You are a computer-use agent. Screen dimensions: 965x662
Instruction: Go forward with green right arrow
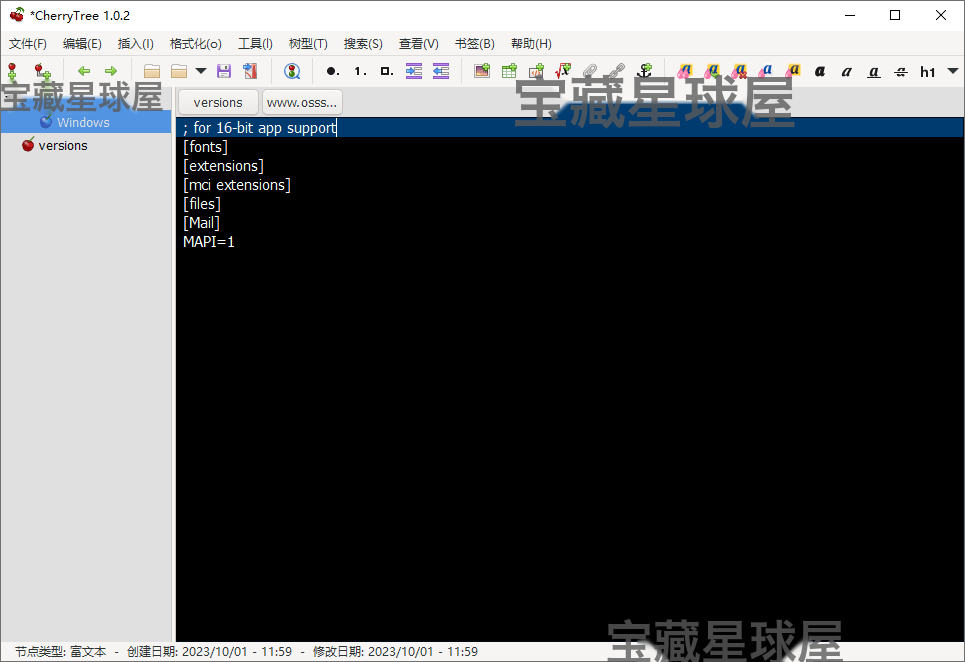click(x=111, y=71)
